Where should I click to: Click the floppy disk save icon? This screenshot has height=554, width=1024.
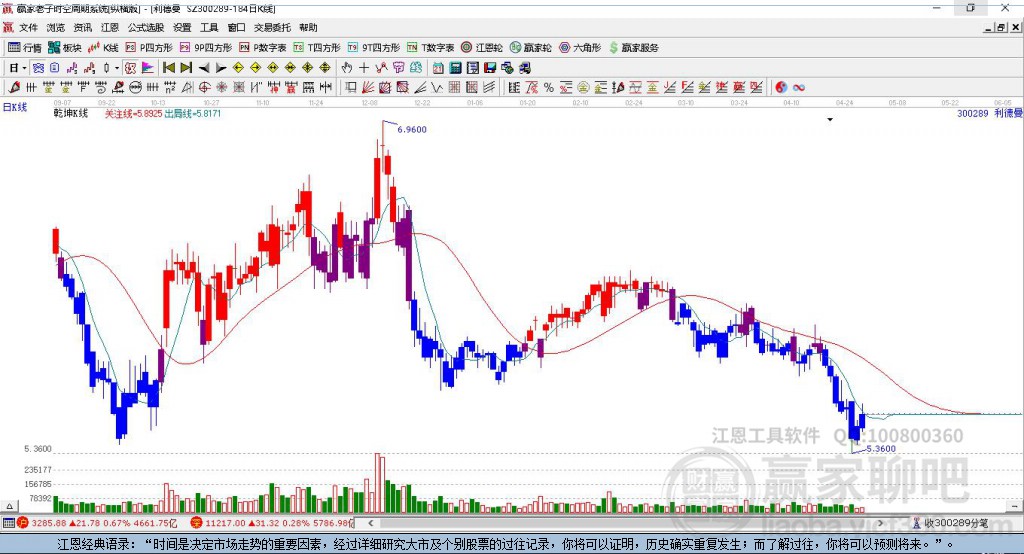tap(490, 68)
